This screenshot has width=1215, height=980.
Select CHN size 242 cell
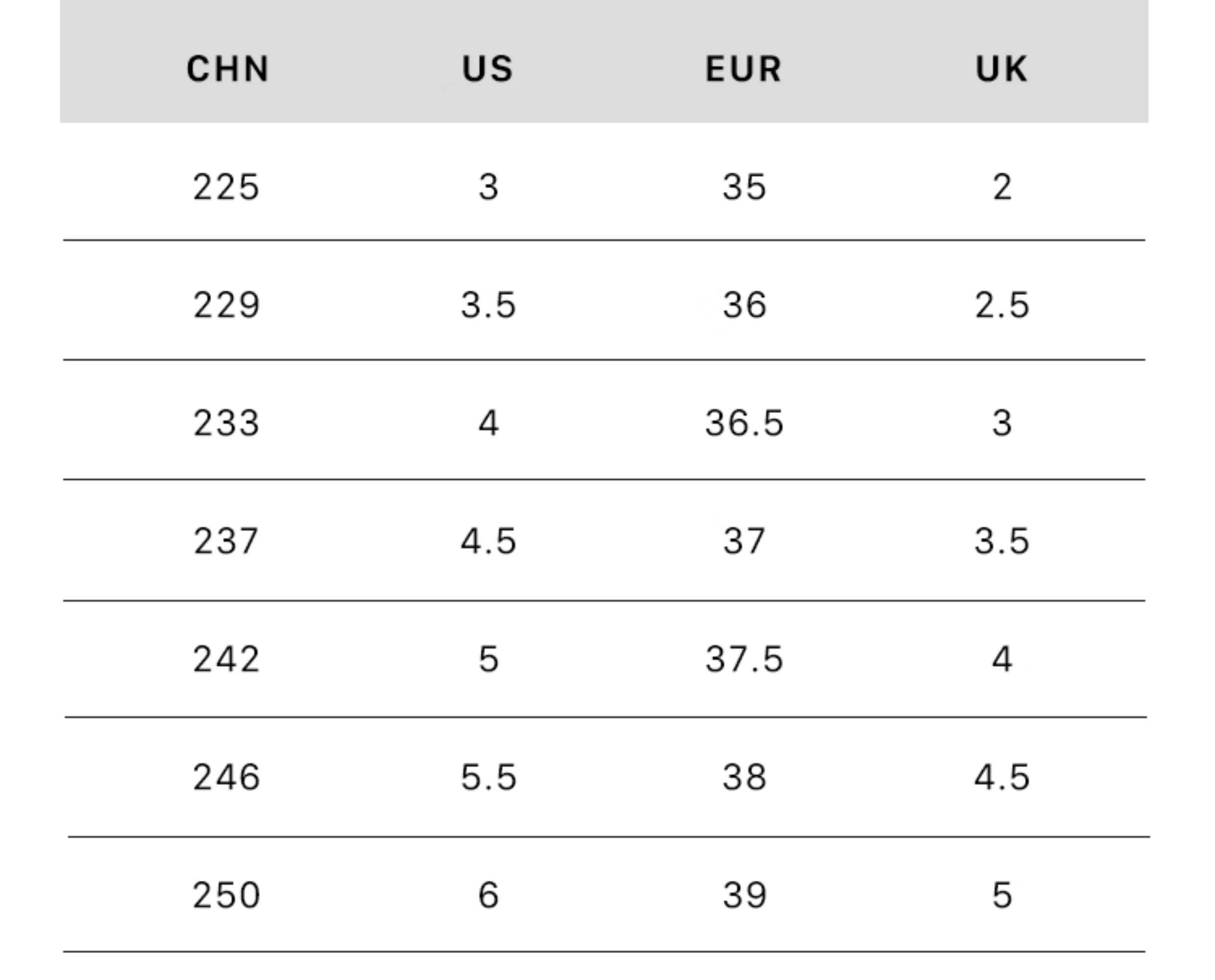pyautogui.click(x=226, y=659)
